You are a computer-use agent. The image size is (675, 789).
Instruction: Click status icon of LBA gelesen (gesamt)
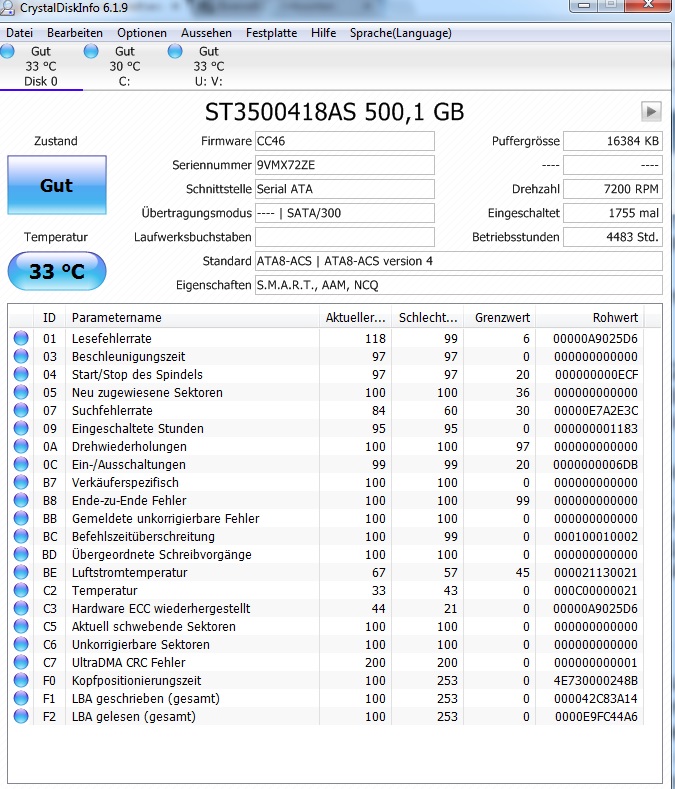click(x=21, y=716)
